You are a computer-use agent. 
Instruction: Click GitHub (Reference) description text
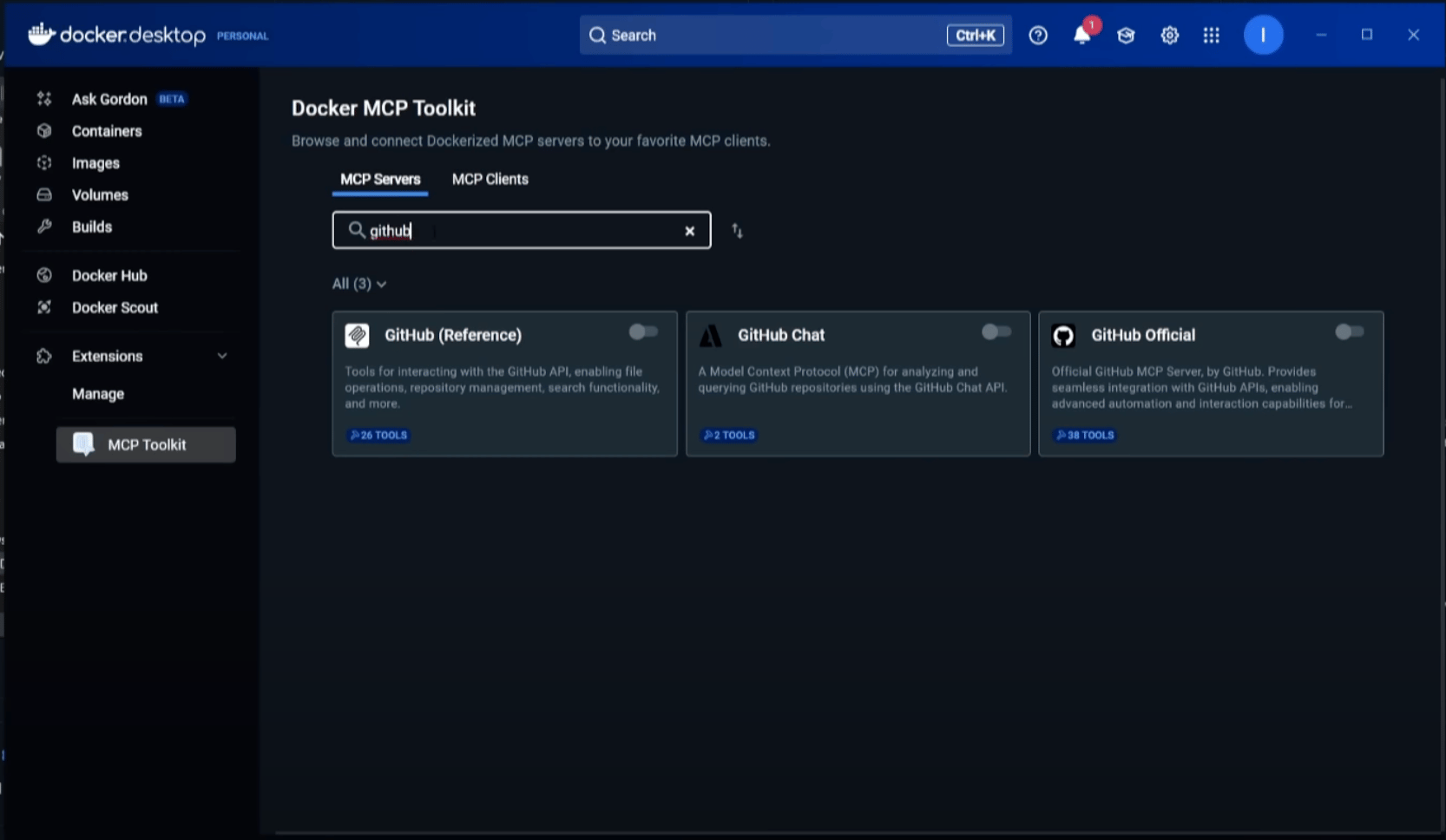(502, 388)
